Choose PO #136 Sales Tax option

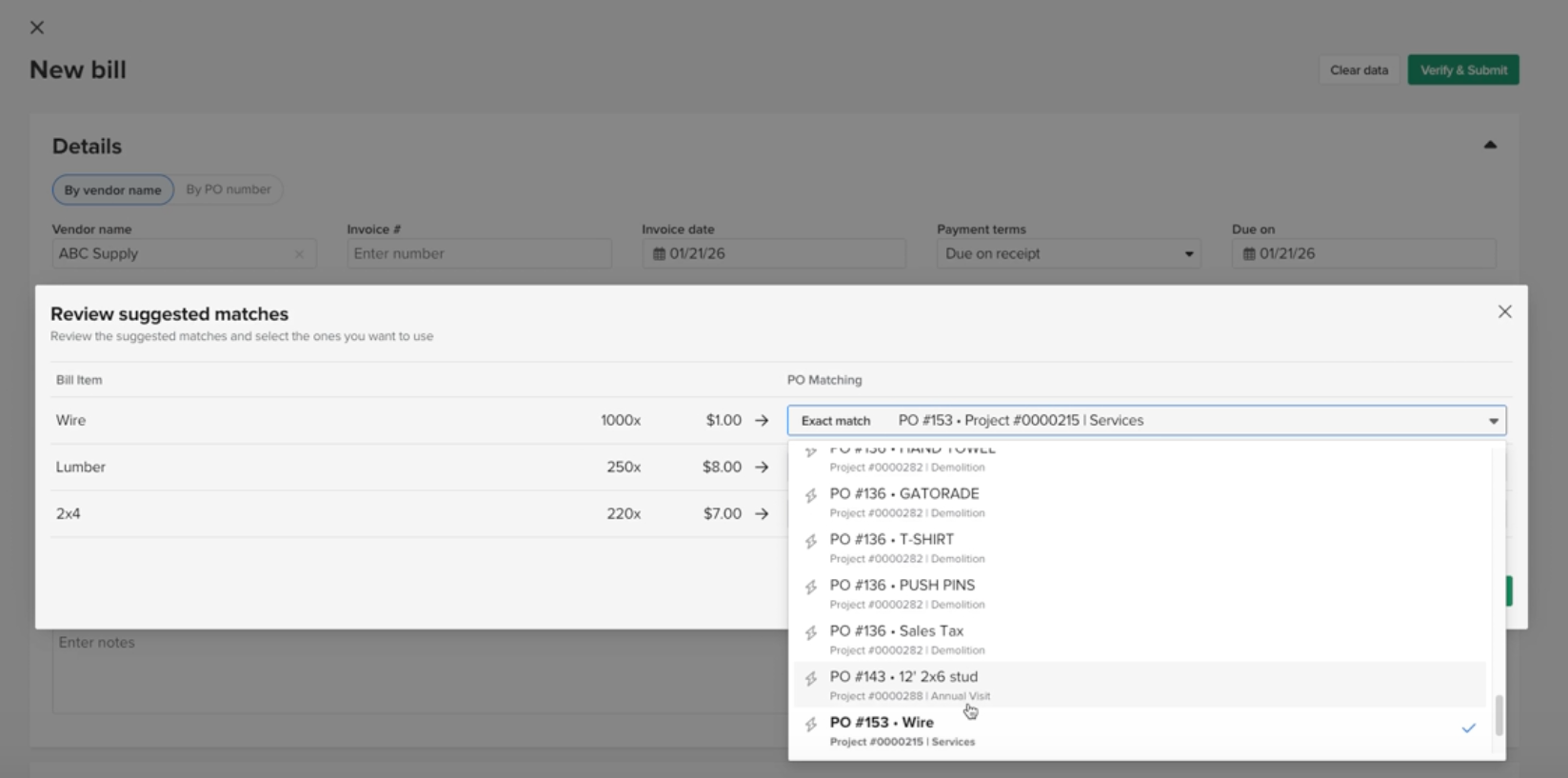897,638
